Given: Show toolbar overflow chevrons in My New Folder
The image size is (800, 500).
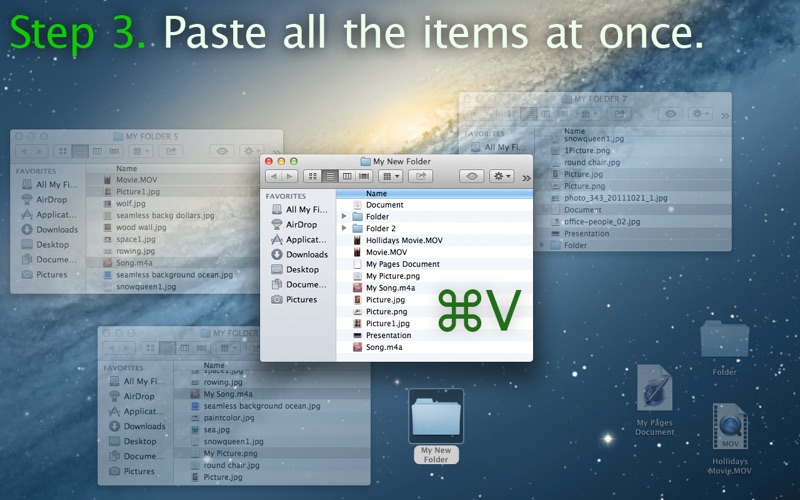Looking at the screenshot, I should click(x=526, y=178).
